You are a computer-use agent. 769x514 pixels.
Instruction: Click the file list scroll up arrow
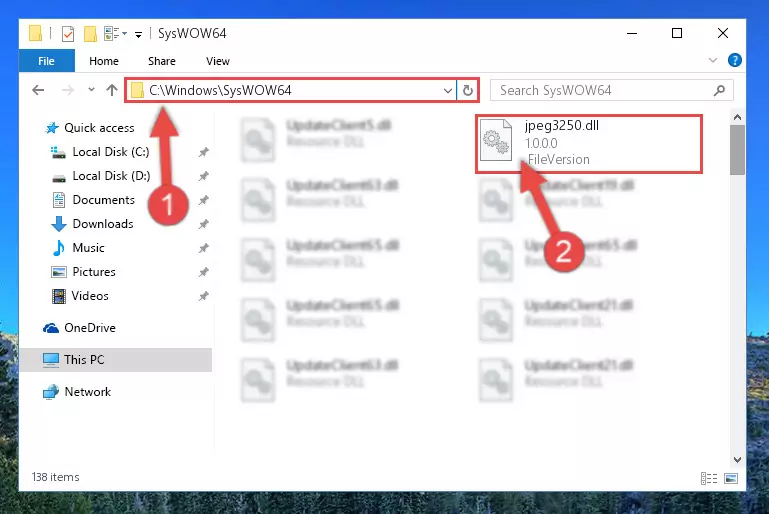click(x=737, y=118)
